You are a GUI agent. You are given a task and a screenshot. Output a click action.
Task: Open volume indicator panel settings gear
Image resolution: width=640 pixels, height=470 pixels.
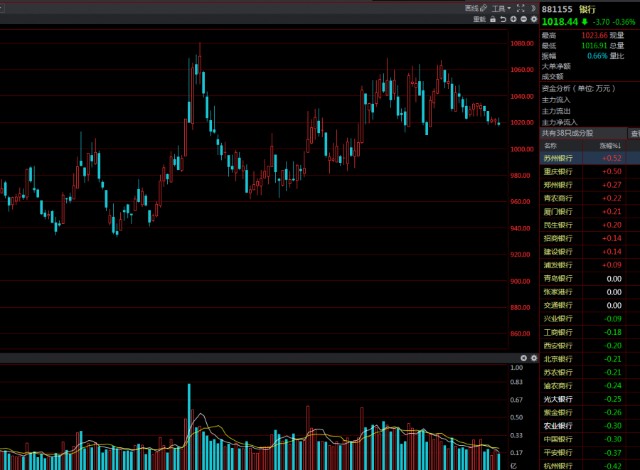click(x=522, y=357)
